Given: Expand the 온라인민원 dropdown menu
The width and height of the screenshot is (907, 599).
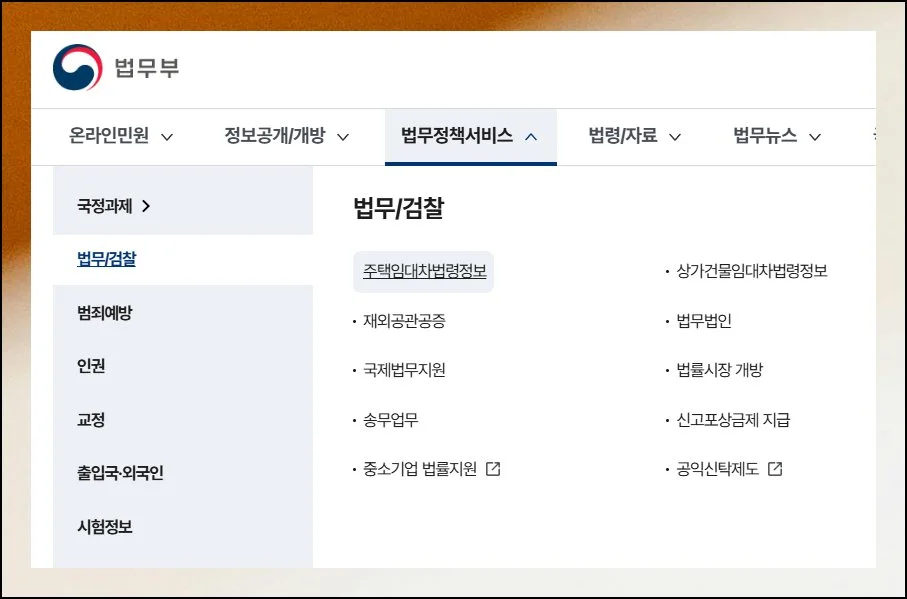Looking at the screenshot, I should (x=167, y=137).
